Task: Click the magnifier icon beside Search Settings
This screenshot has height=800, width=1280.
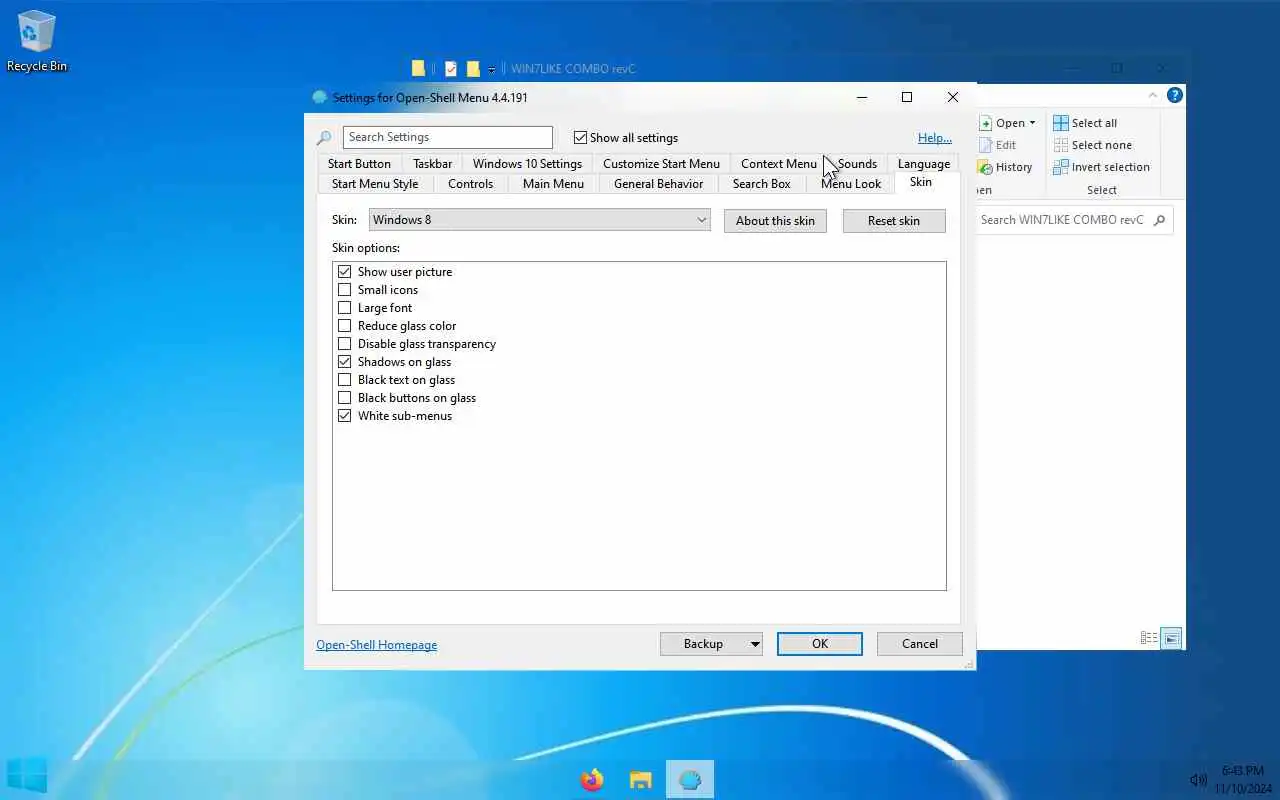Action: (324, 138)
